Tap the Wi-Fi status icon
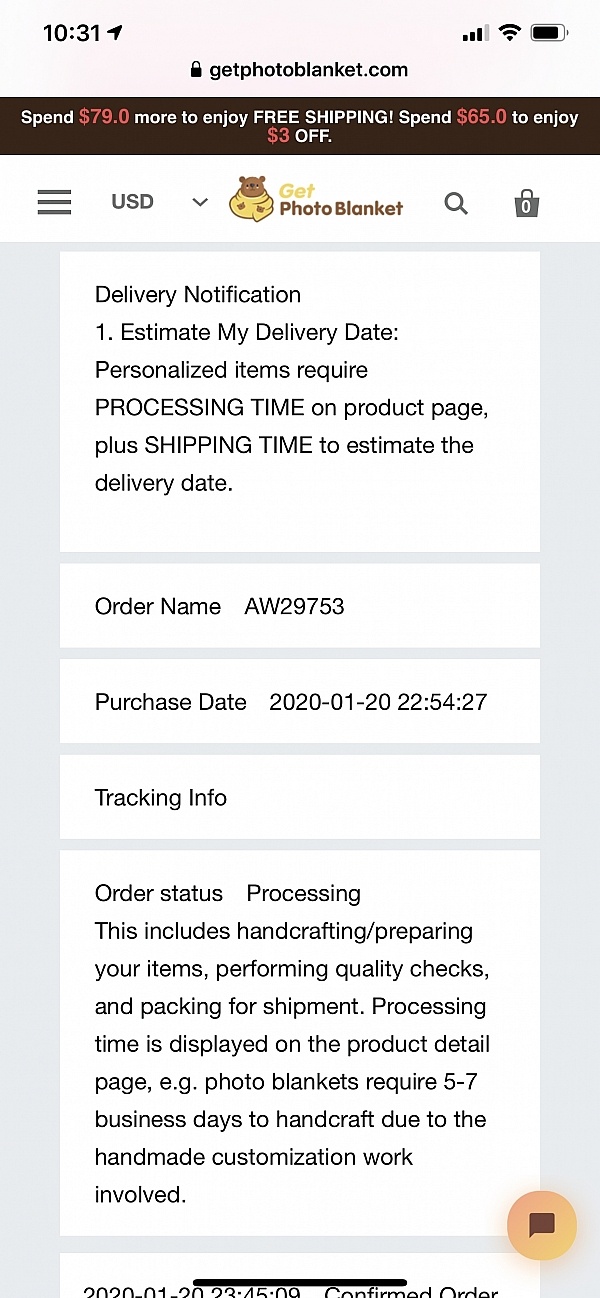600x1298 pixels. tap(510, 33)
